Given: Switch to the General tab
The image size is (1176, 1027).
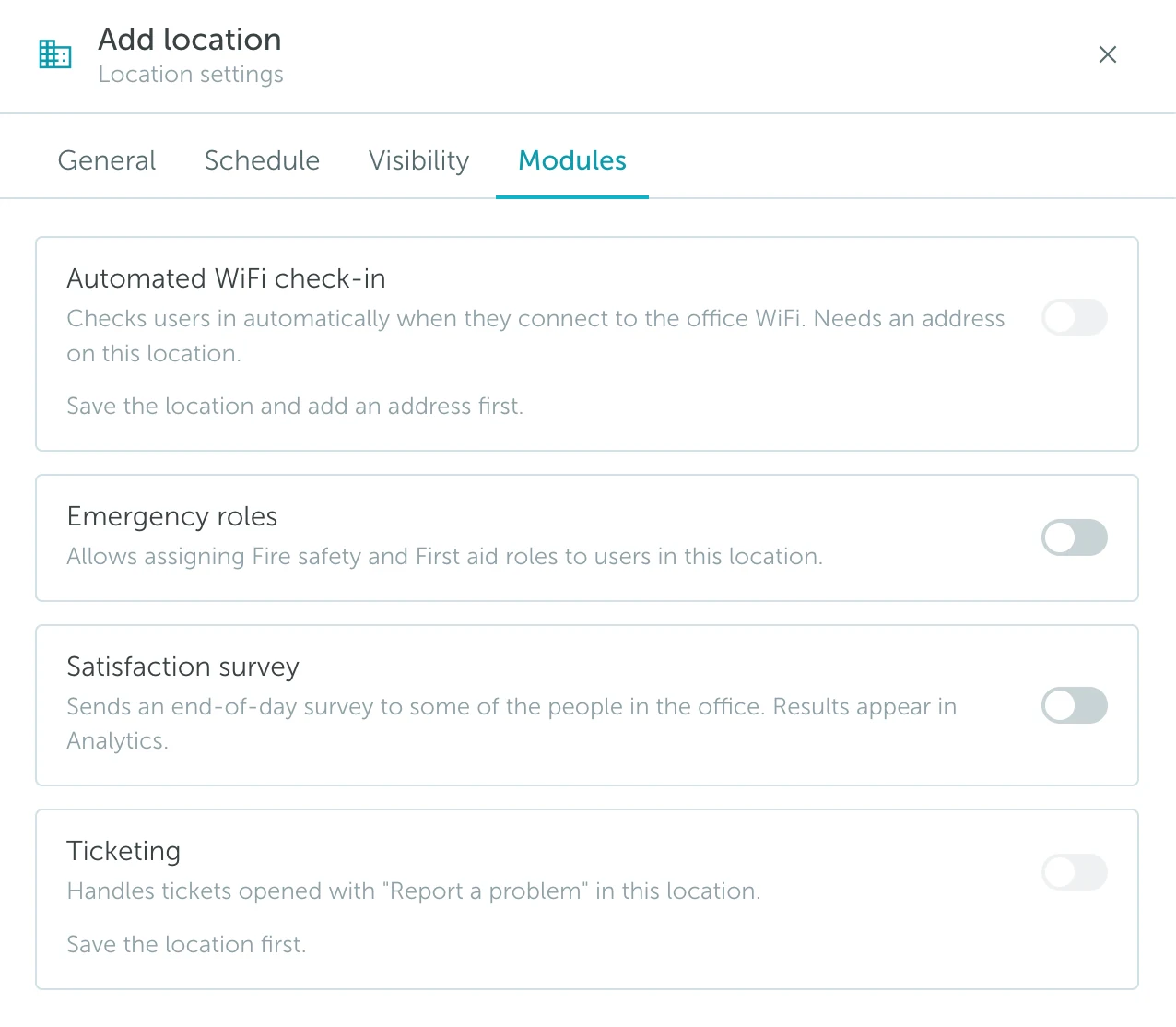Looking at the screenshot, I should pos(107,160).
